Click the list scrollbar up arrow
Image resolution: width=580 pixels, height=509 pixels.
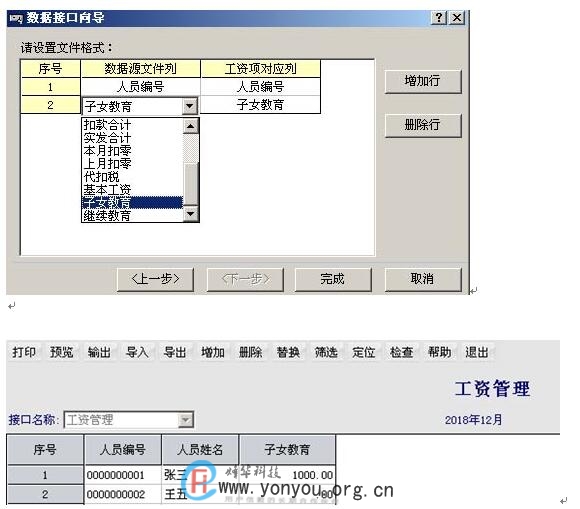191,127
